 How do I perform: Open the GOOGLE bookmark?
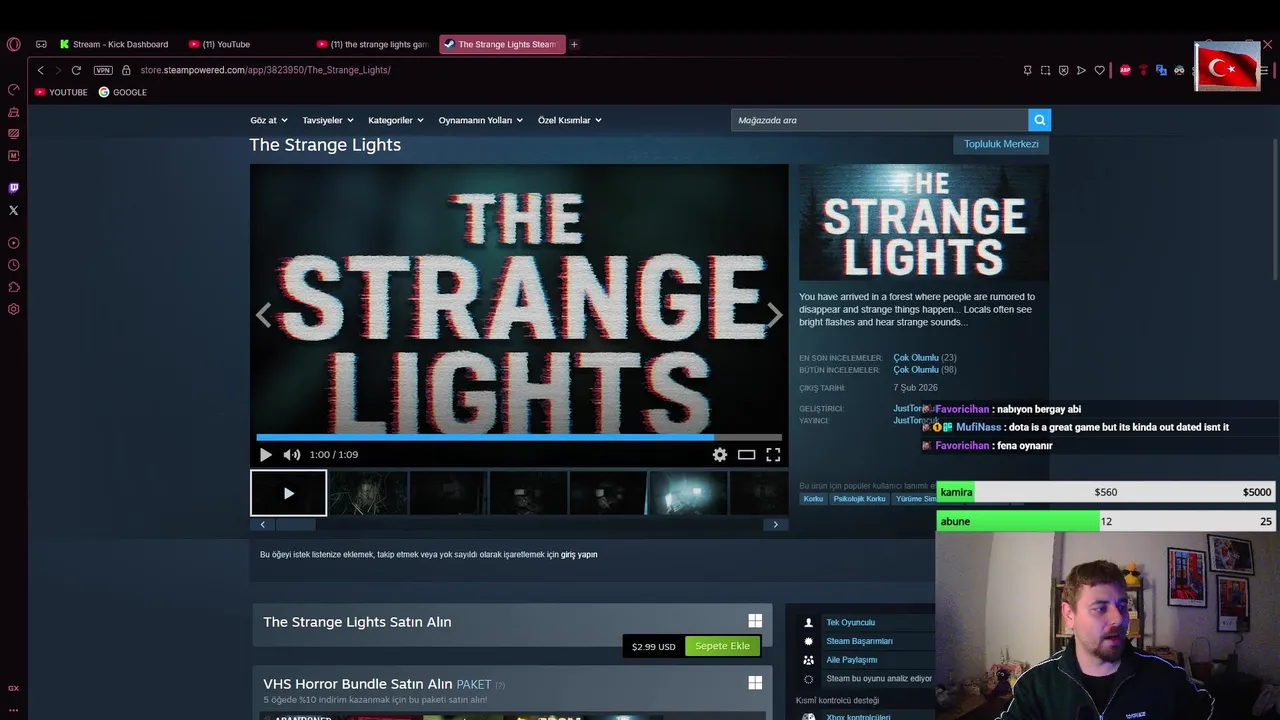tap(122, 92)
